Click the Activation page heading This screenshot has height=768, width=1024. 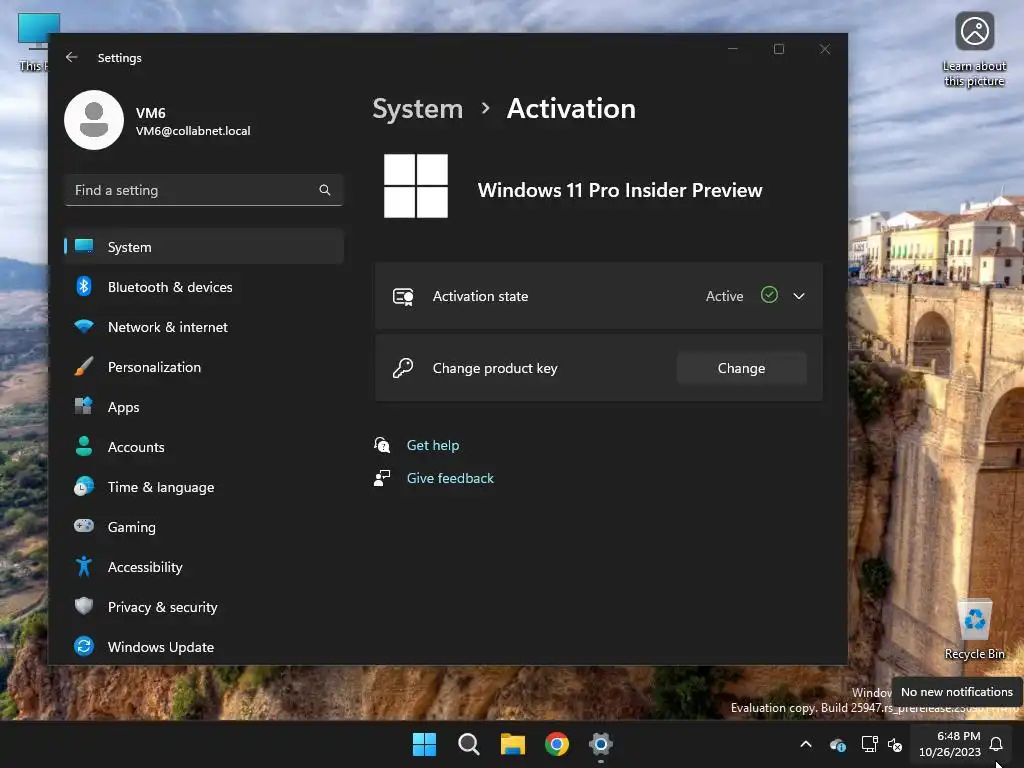[x=571, y=108]
